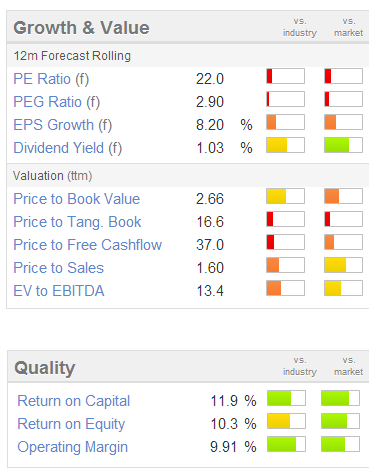Open the Price to Free Cashflow link

click(88, 245)
